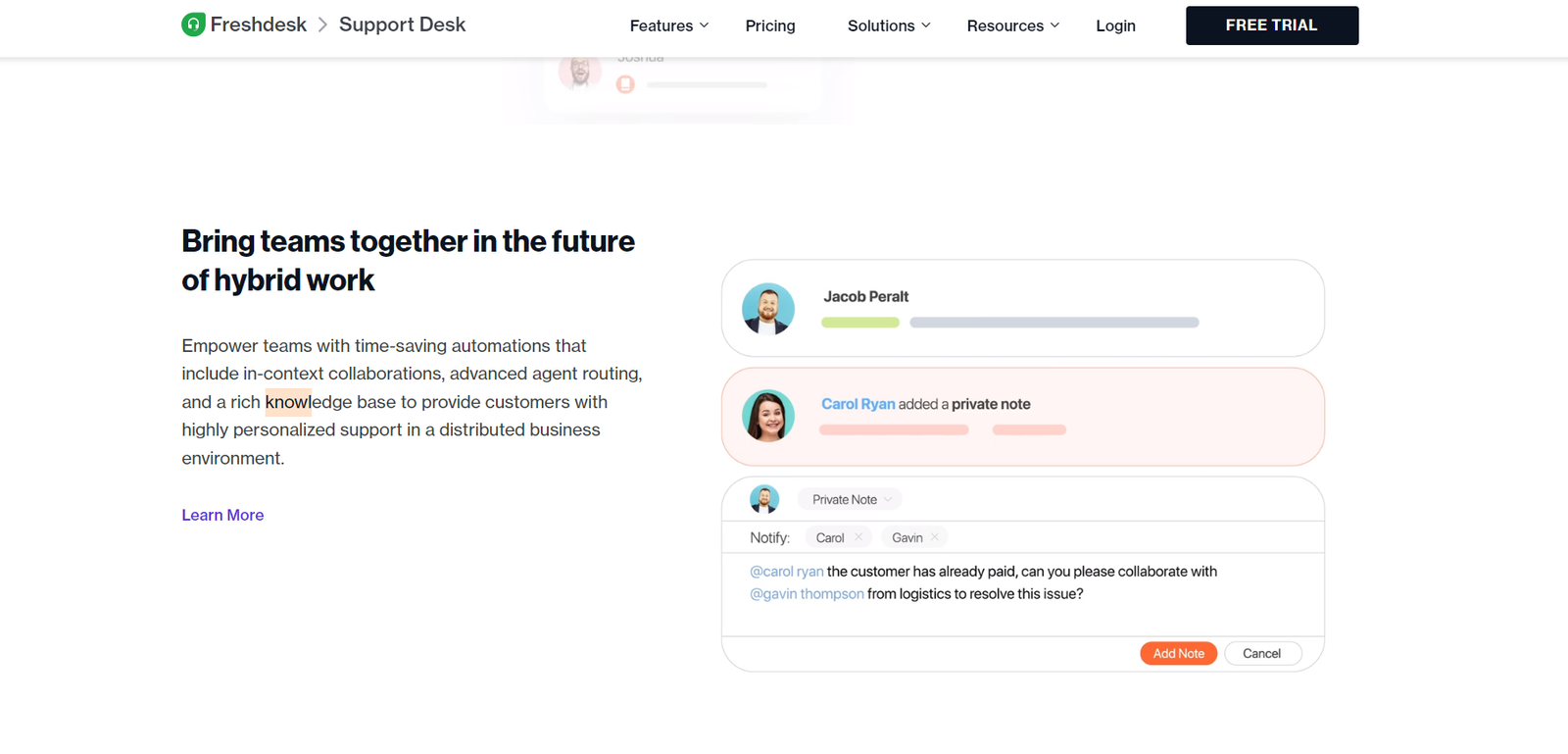Screen dimensions: 1568x754
Task: Open the Private Note type dropdown
Action: (x=851, y=499)
